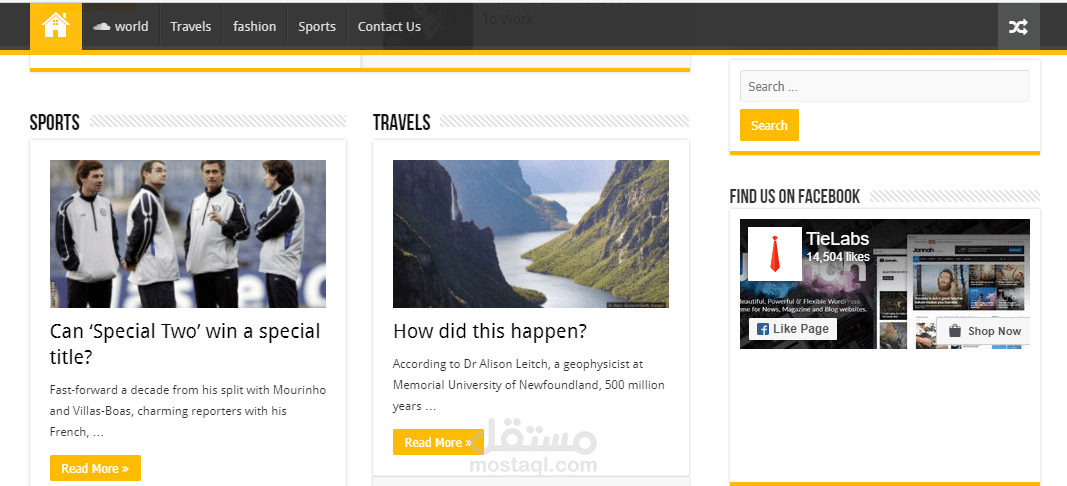Click the shopping bag icon in Shop Now
Image resolution: width=1067 pixels, height=486 pixels.
click(955, 331)
